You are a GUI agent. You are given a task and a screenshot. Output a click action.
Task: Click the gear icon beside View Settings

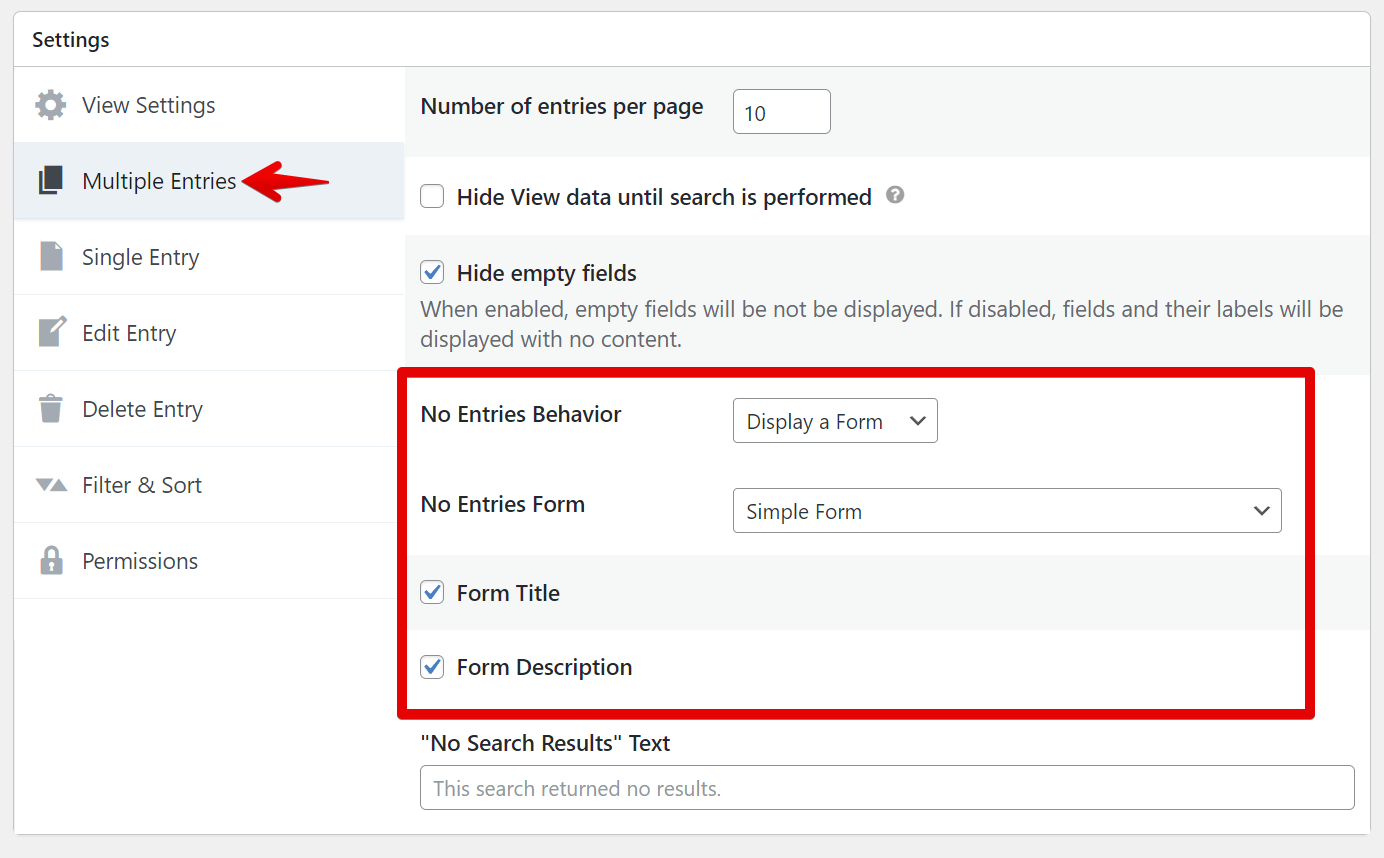tap(51, 105)
